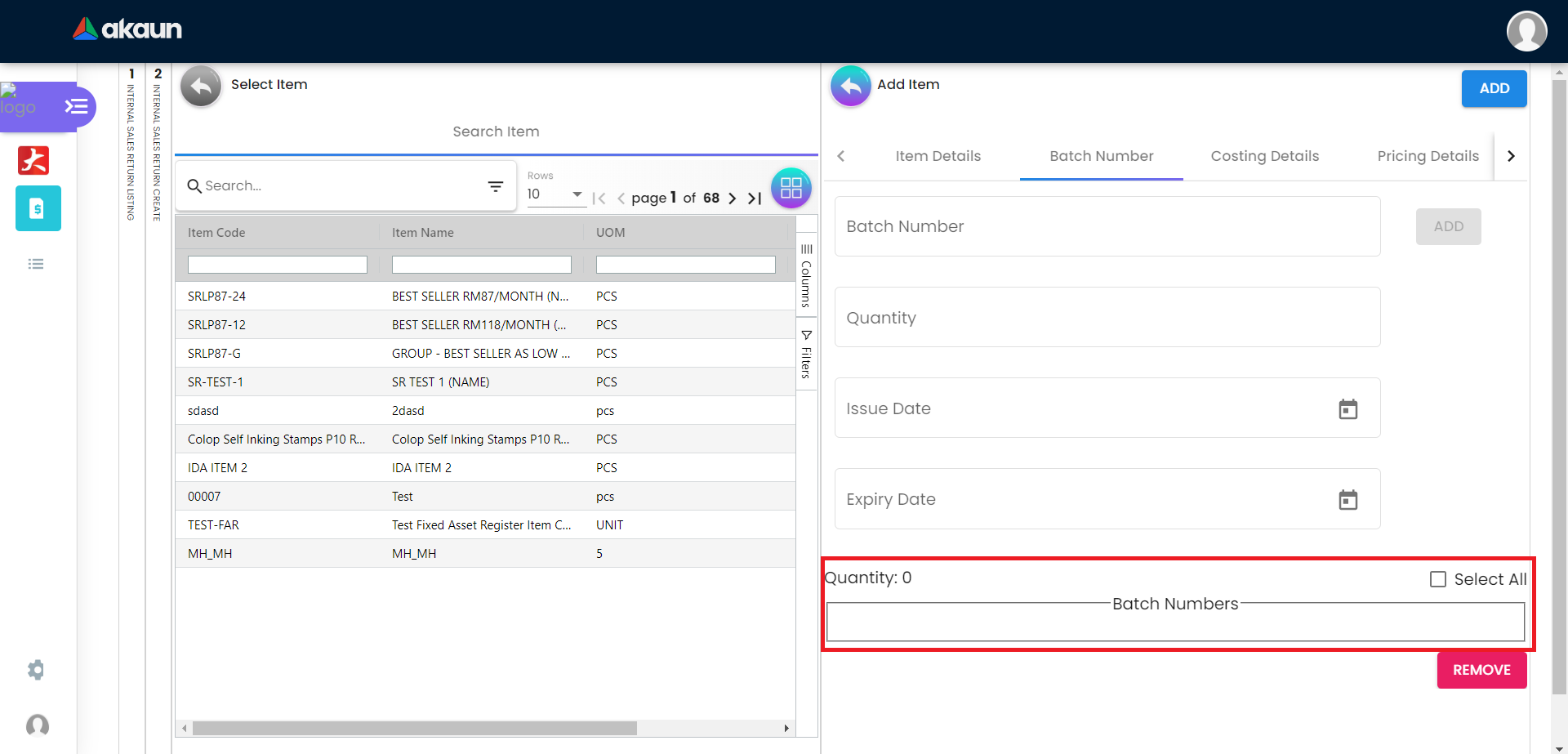
Task: Click the sidebar menu collapse icon
Action: click(x=76, y=106)
